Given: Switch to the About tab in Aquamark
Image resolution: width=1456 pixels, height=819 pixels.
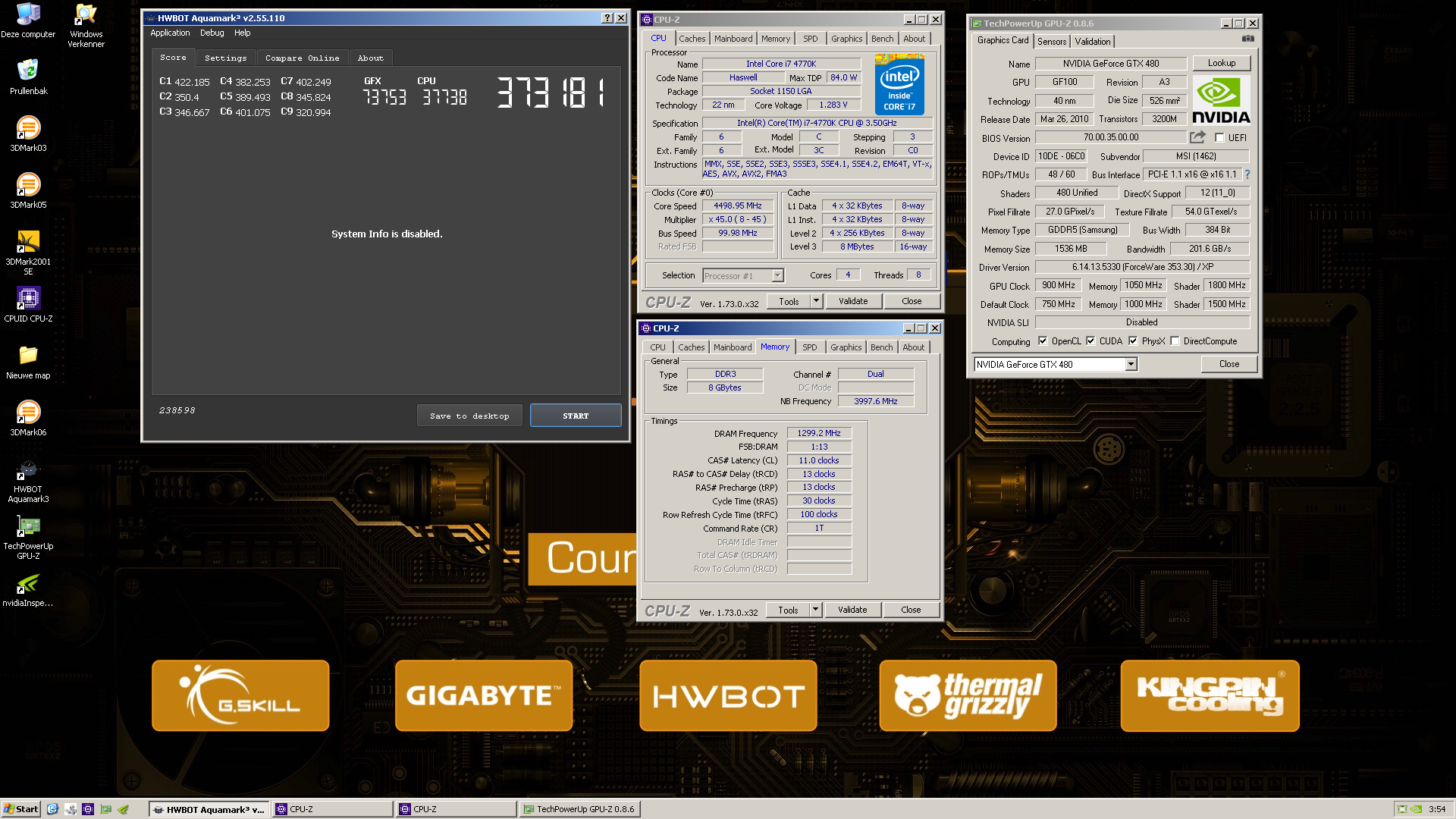Looking at the screenshot, I should [370, 58].
